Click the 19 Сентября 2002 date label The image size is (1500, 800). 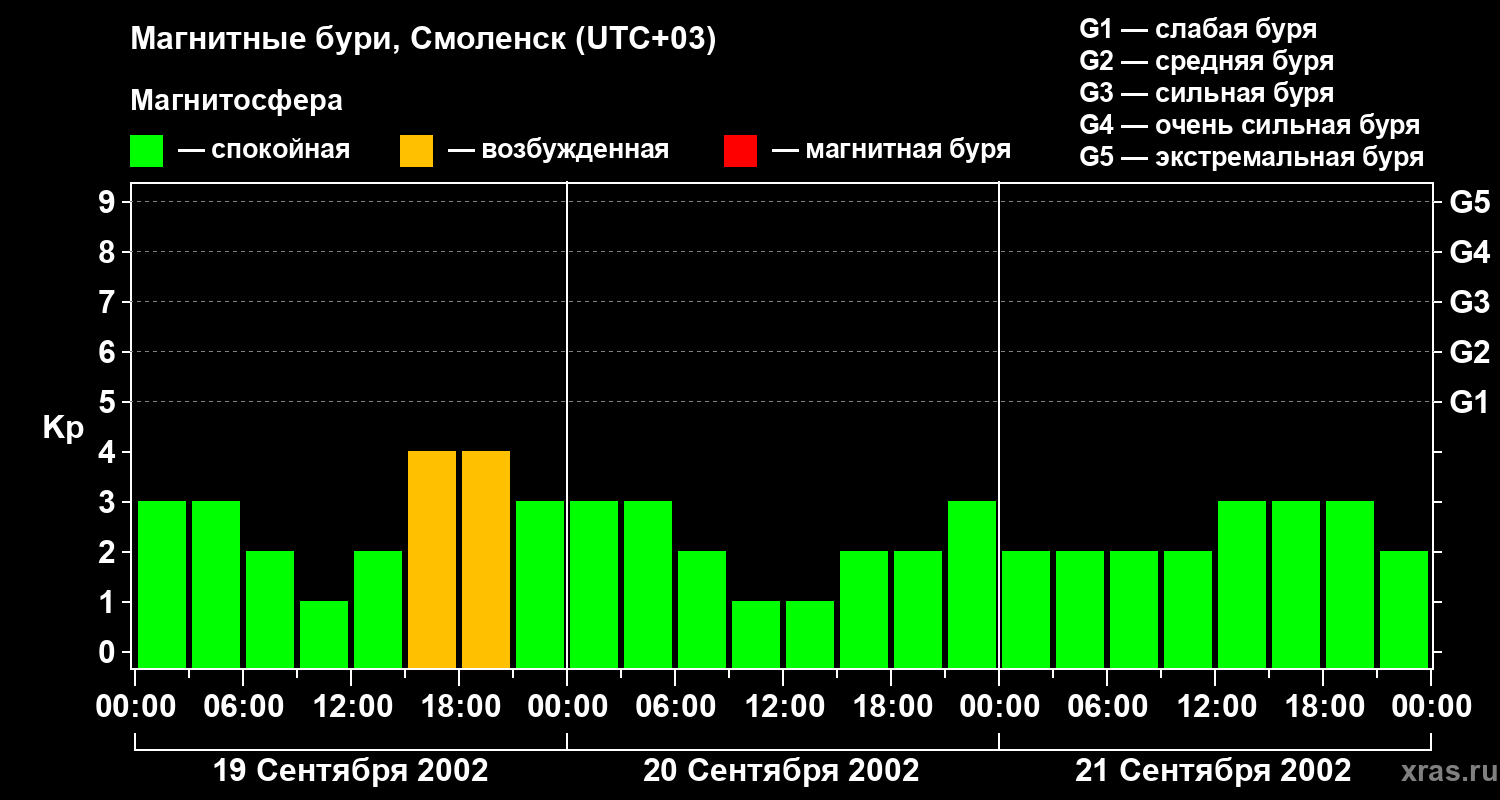tap(351, 771)
